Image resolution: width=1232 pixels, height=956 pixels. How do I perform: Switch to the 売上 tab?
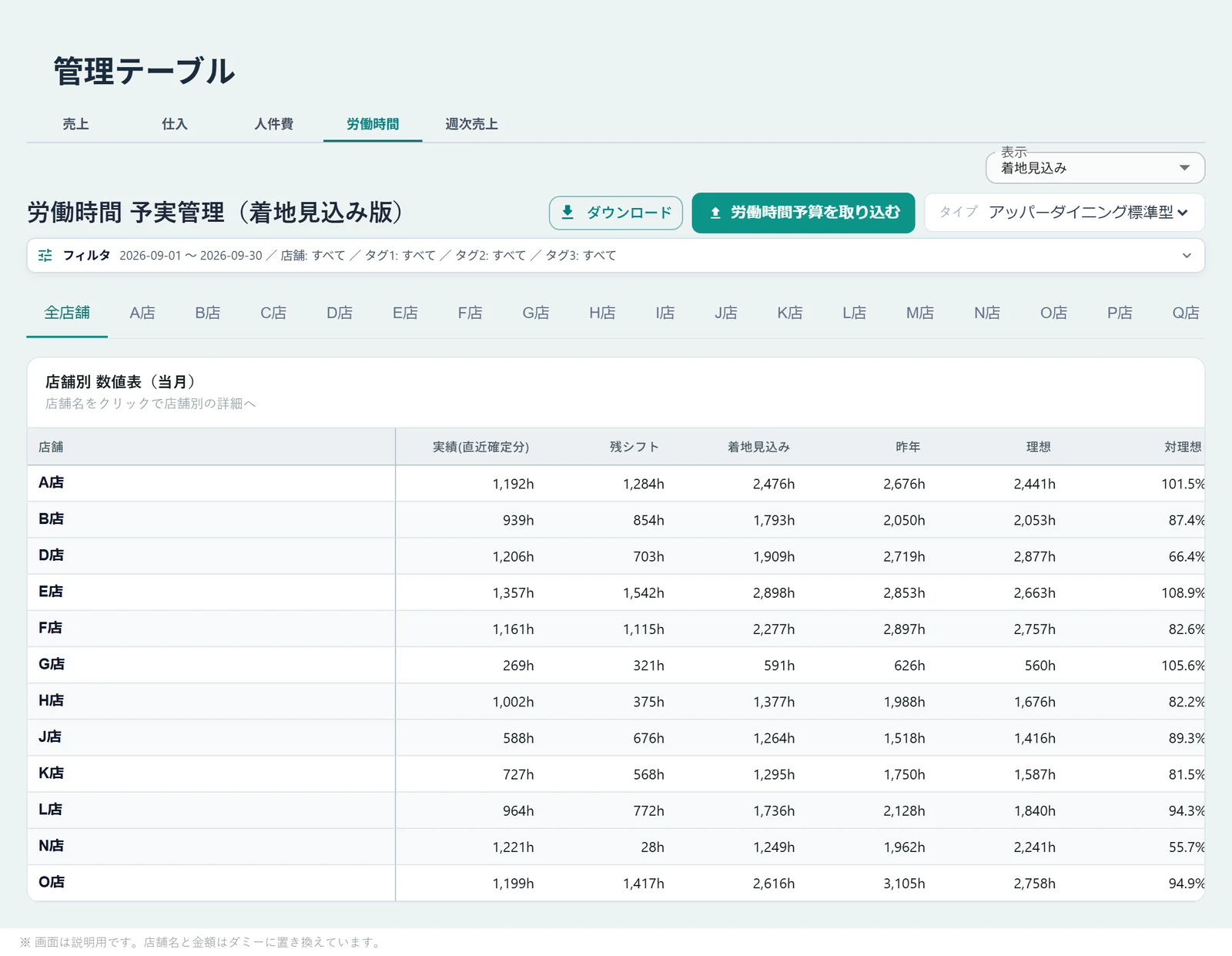[75, 124]
